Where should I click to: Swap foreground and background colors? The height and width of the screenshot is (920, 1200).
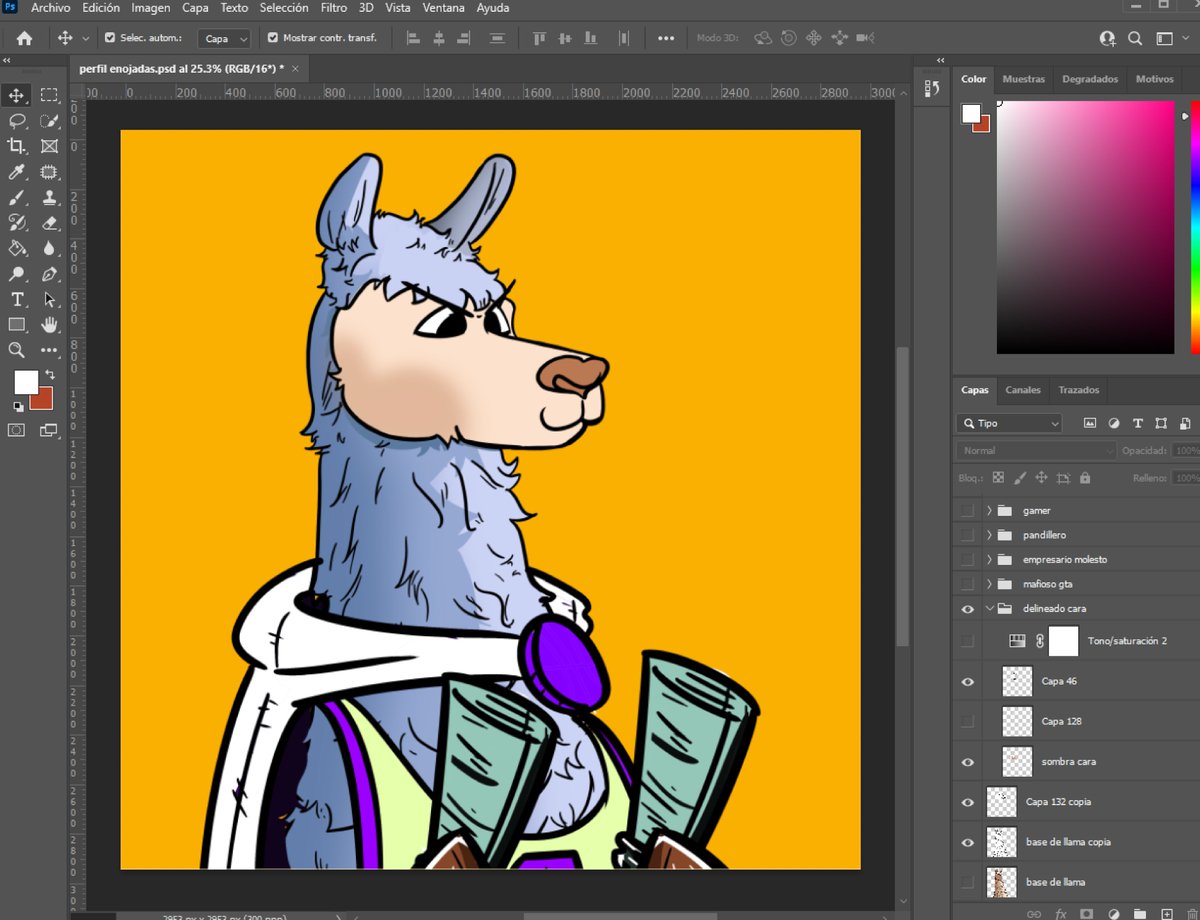click(50, 375)
